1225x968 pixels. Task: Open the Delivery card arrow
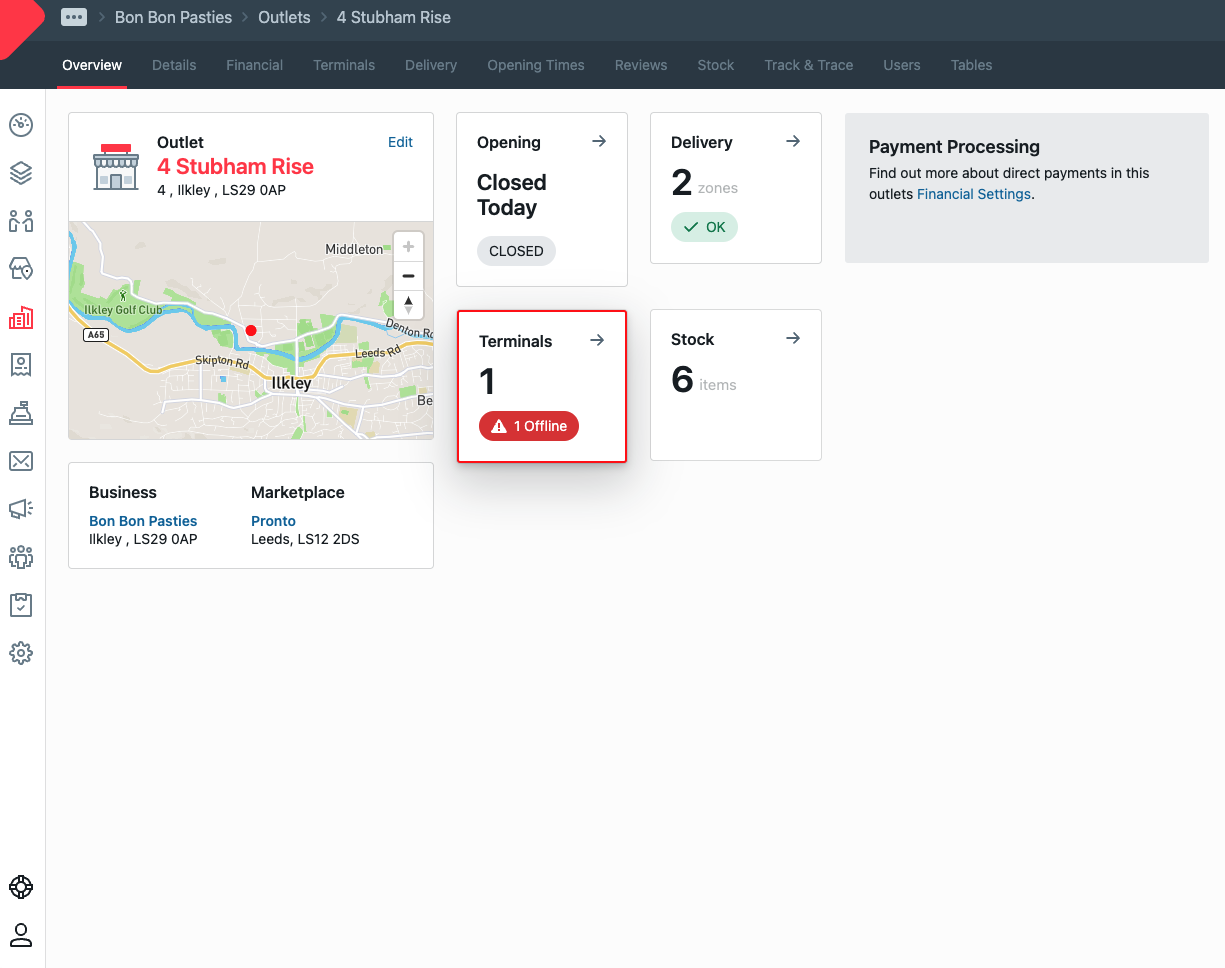(x=793, y=141)
